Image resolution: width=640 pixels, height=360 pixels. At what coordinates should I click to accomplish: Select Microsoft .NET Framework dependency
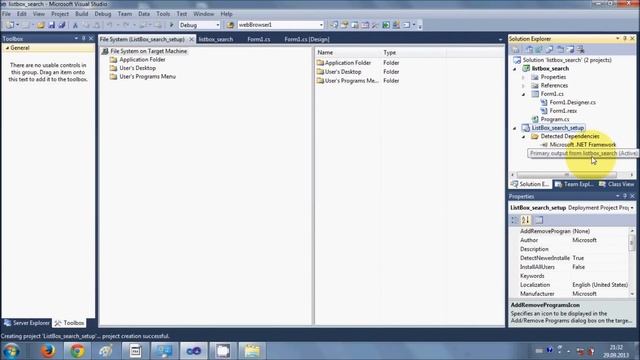[x=583, y=145]
